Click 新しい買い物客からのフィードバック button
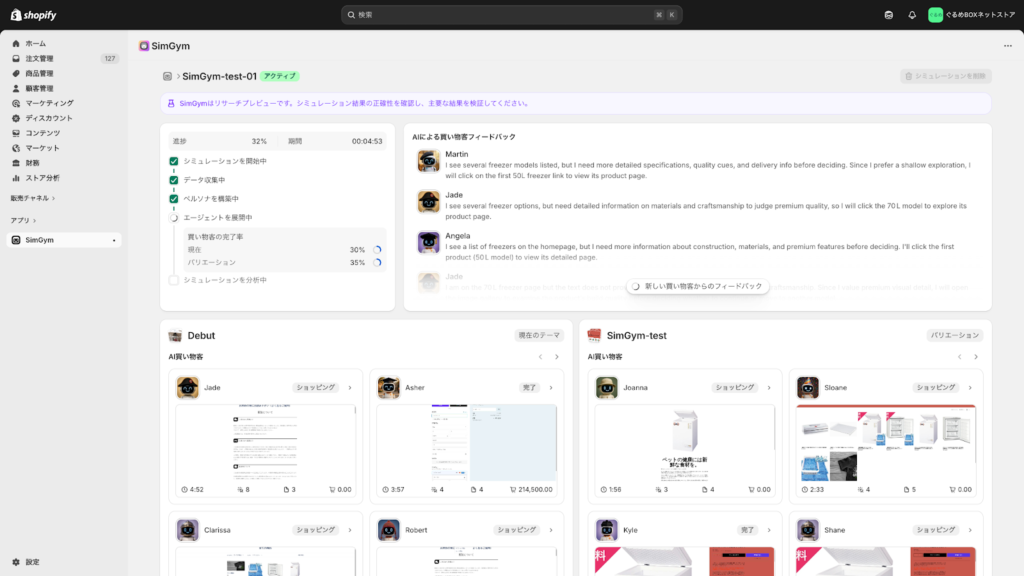 click(698, 286)
